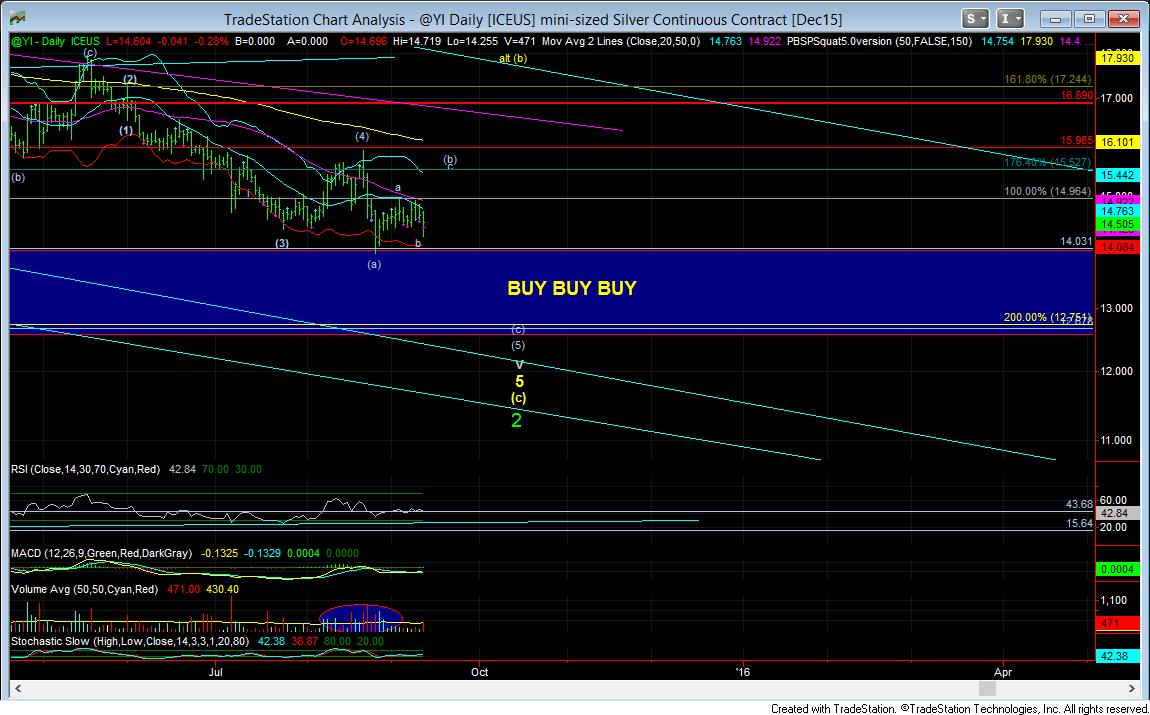
Task: Click the Apr date label on time axis
Action: (x=1003, y=672)
